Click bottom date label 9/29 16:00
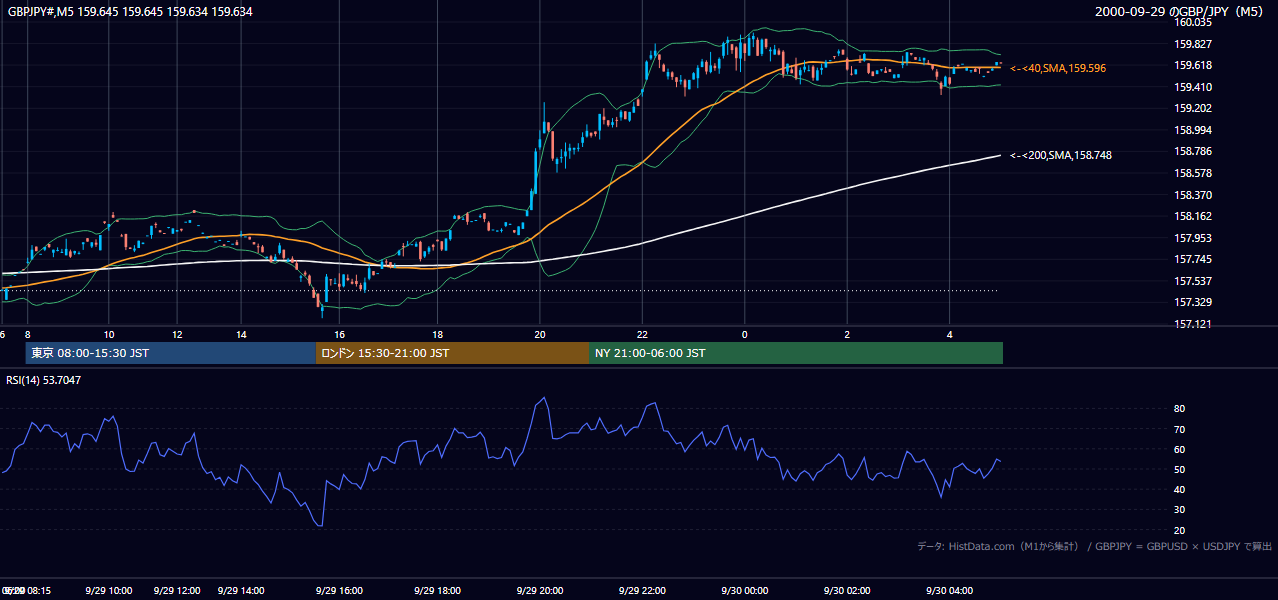1278x600 pixels. tap(340, 591)
